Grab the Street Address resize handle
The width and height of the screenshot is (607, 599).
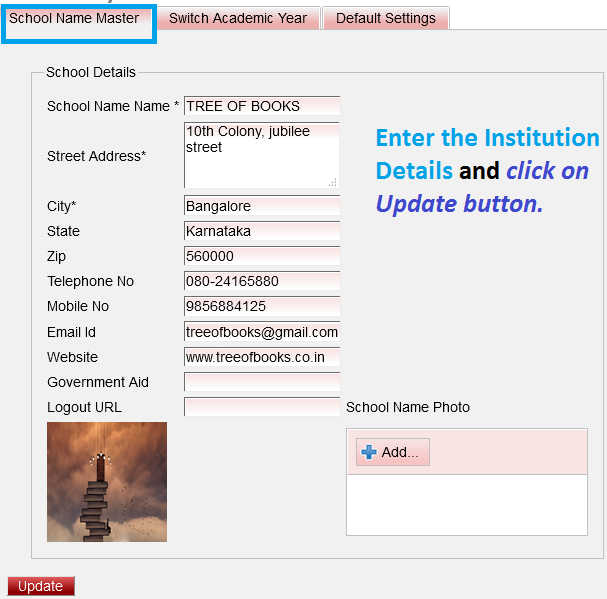pyautogui.click(x=333, y=181)
